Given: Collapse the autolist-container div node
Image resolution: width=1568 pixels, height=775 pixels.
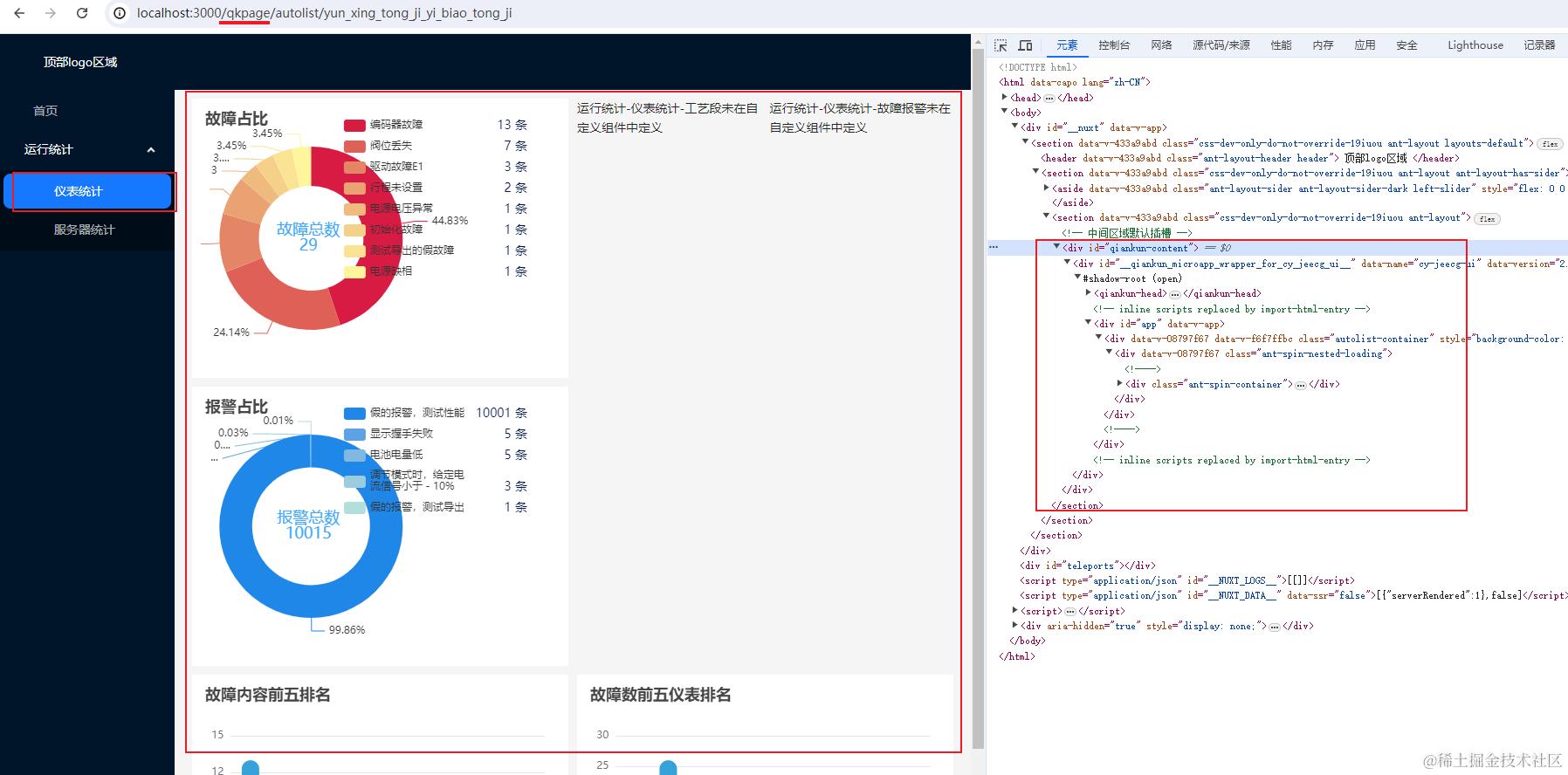Looking at the screenshot, I should click(x=1098, y=339).
